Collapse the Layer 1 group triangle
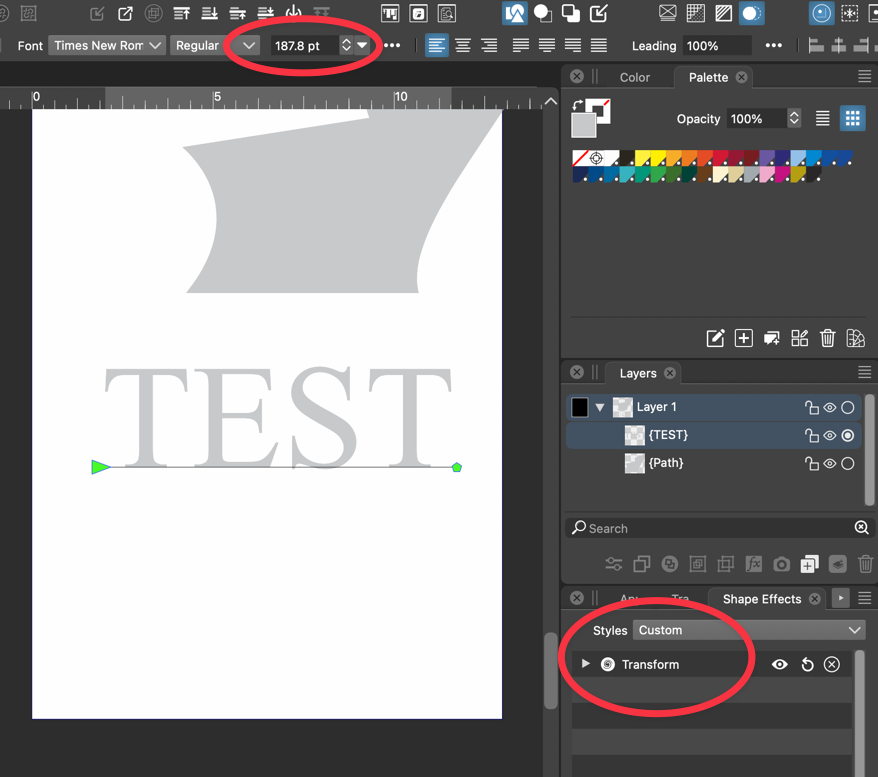The image size is (878, 777). [x=600, y=407]
